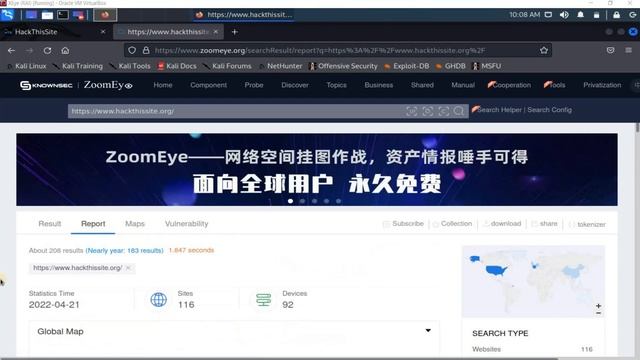Open the Tools menu item
Image resolution: width=640 pixels, height=360 pixels.
click(x=555, y=85)
